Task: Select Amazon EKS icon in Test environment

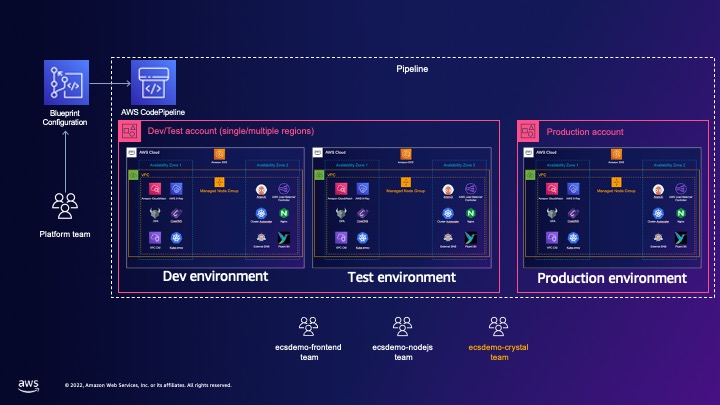Action: click(x=405, y=154)
